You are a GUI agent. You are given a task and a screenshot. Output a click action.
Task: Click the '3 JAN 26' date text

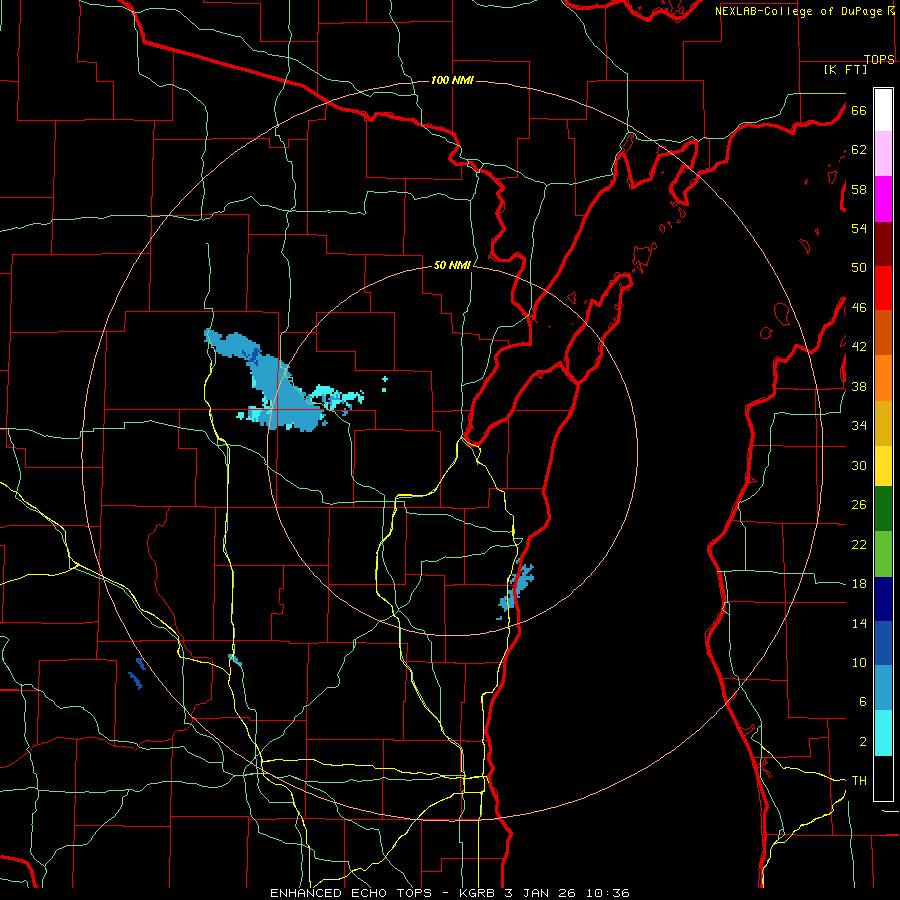coord(542,893)
